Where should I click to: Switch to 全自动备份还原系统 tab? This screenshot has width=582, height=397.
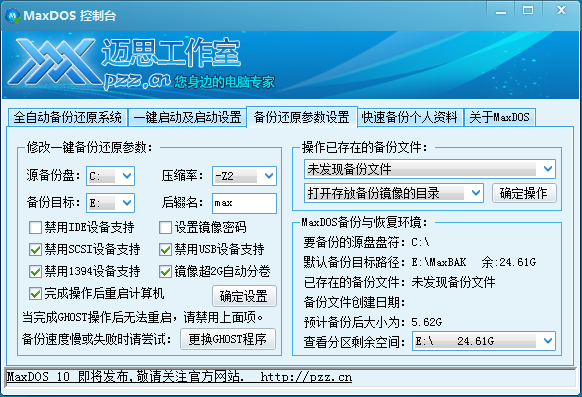pos(68,118)
